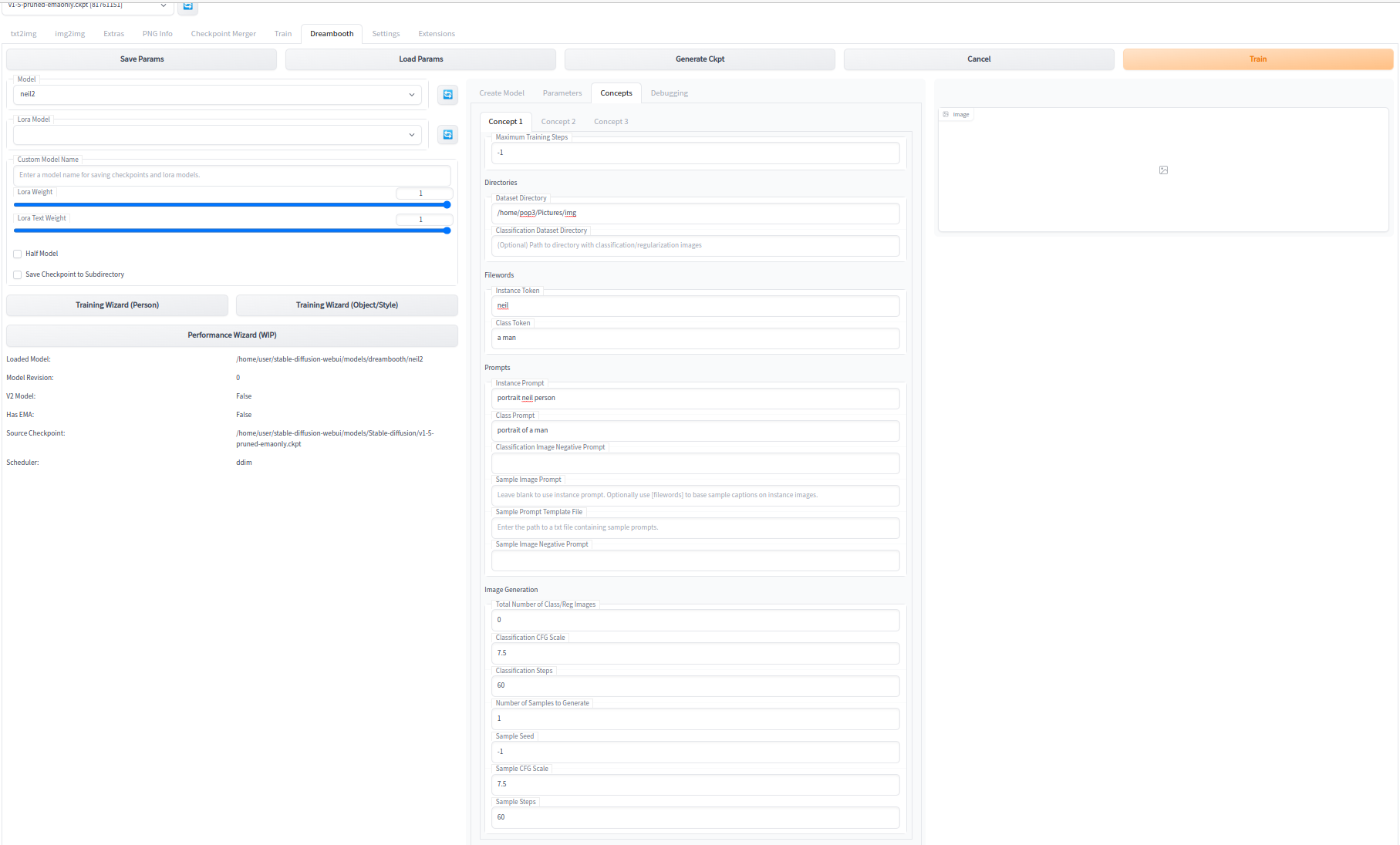This screenshot has width=1400, height=845.
Task: Launch Training Wizard (Person)
Action: point(117,305)
